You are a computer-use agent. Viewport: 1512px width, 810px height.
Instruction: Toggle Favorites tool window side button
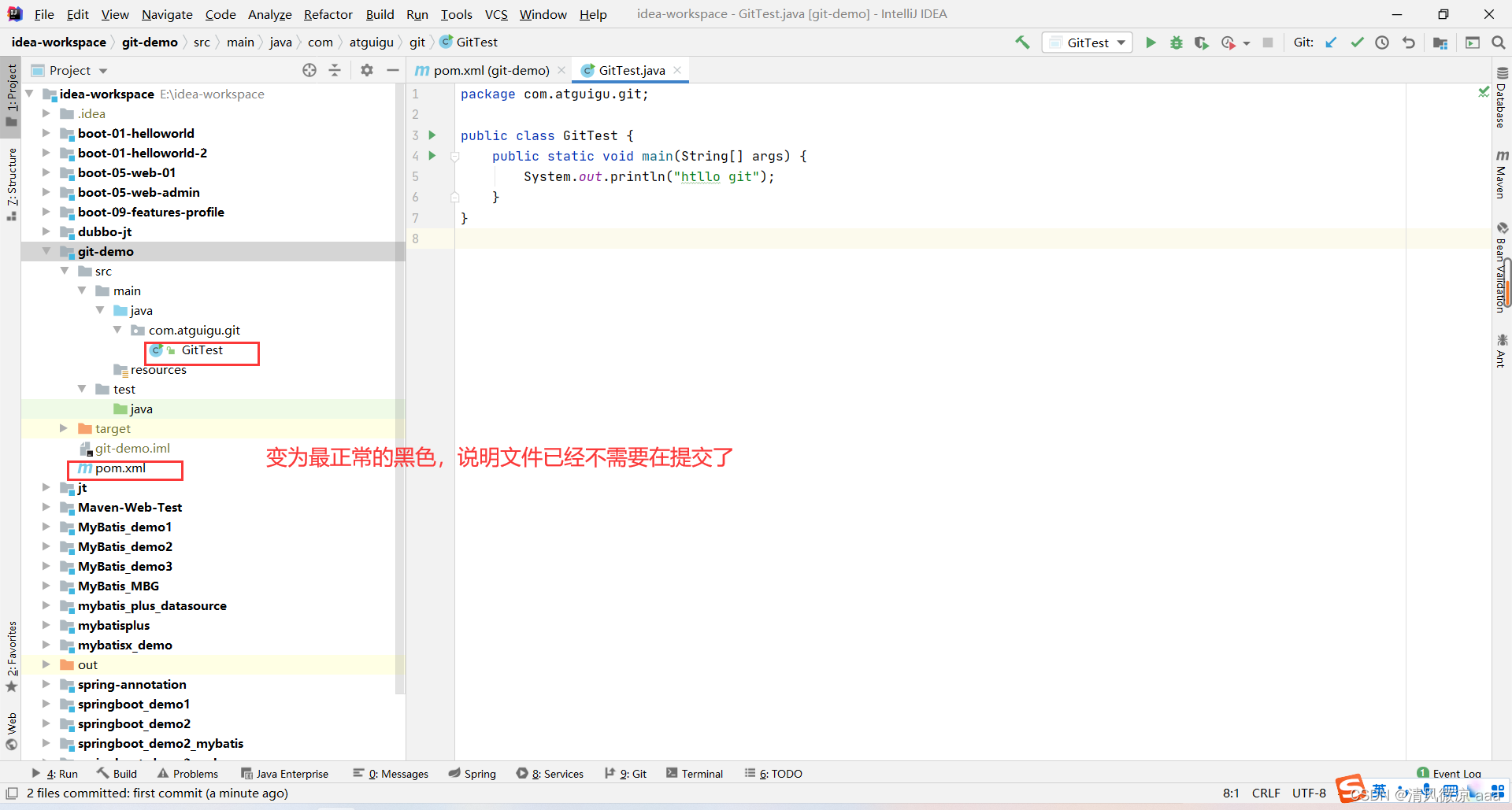pos(11,657)
